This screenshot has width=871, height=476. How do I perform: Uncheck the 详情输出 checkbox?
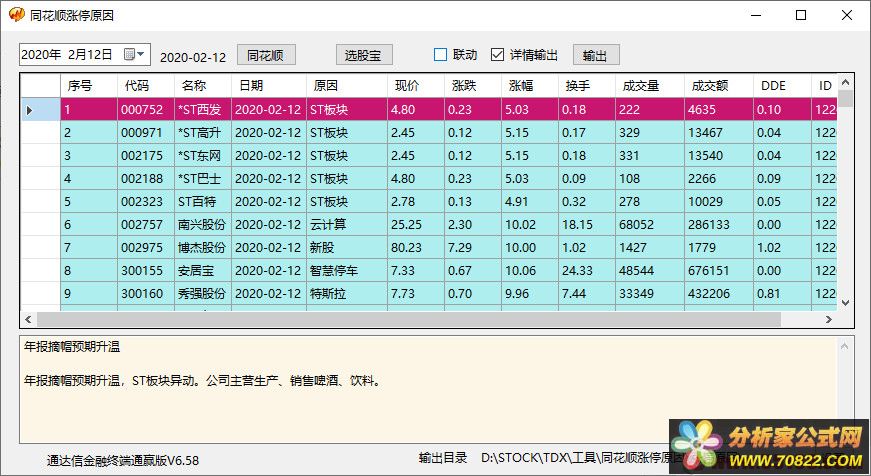(x=497, y=54)
